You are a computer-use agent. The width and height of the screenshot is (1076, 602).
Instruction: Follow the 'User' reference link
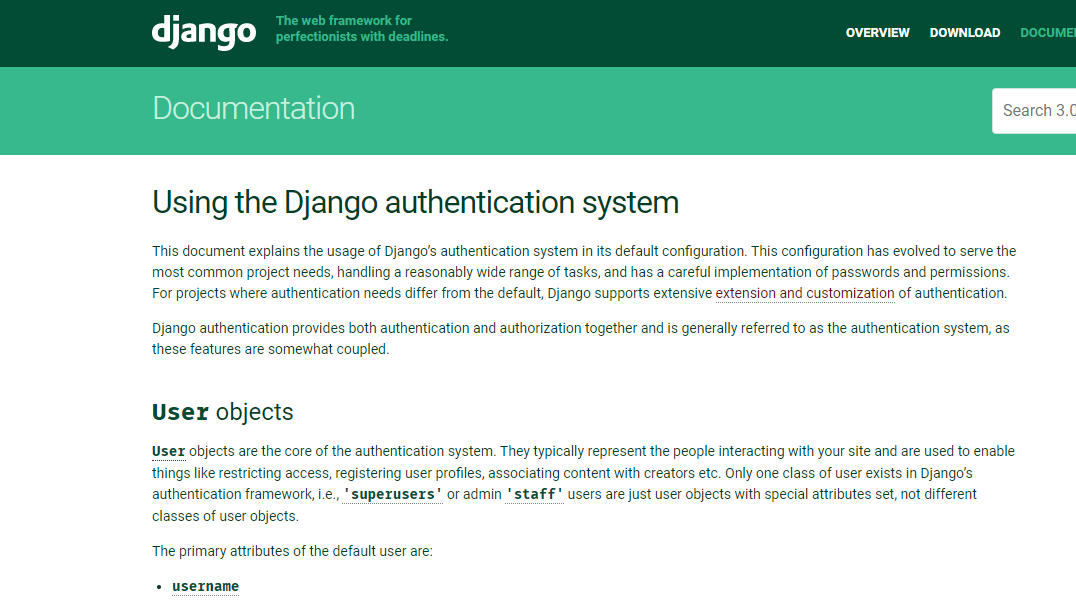[167, 451]
